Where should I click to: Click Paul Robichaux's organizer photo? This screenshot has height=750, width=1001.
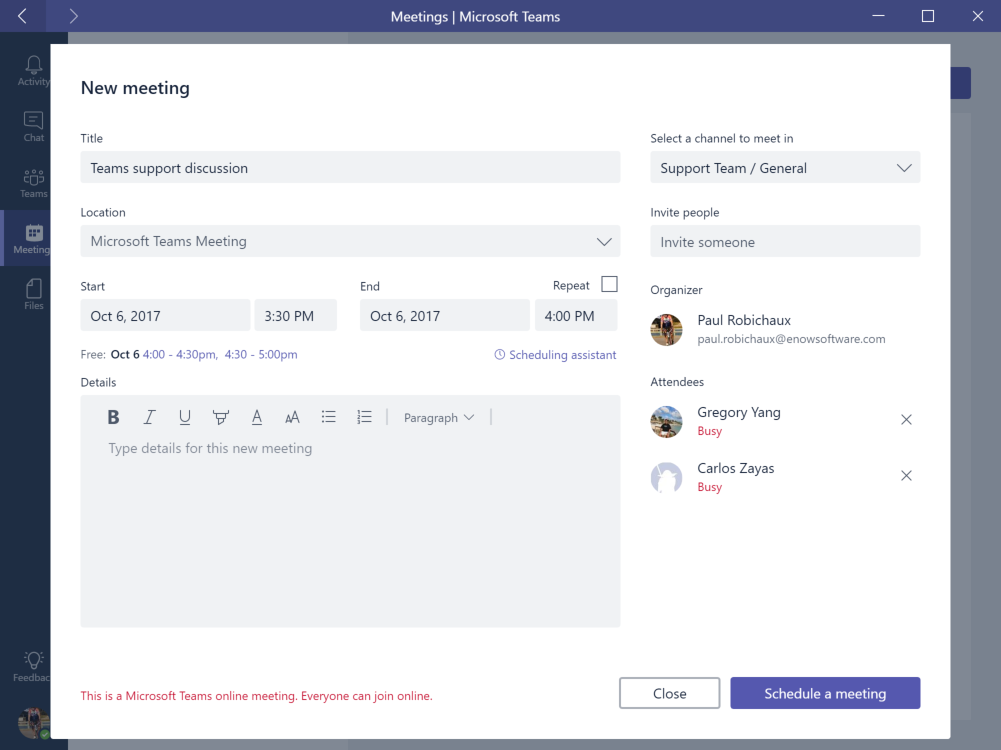pos(666,329)
